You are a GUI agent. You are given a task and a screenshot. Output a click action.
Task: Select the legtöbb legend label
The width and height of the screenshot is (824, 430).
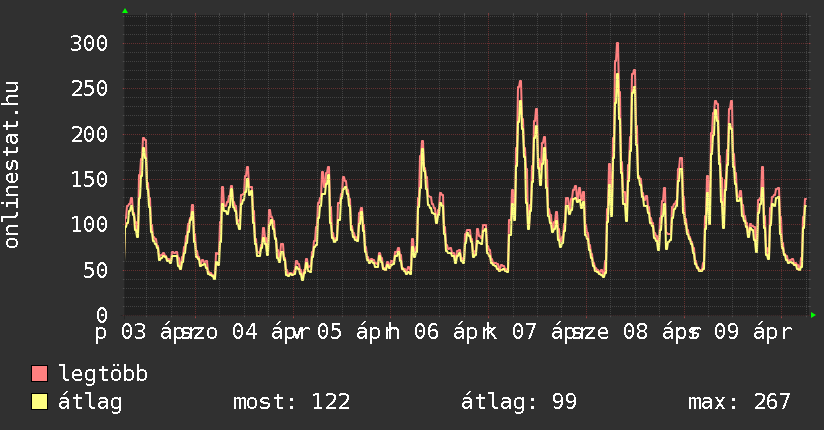104,375
